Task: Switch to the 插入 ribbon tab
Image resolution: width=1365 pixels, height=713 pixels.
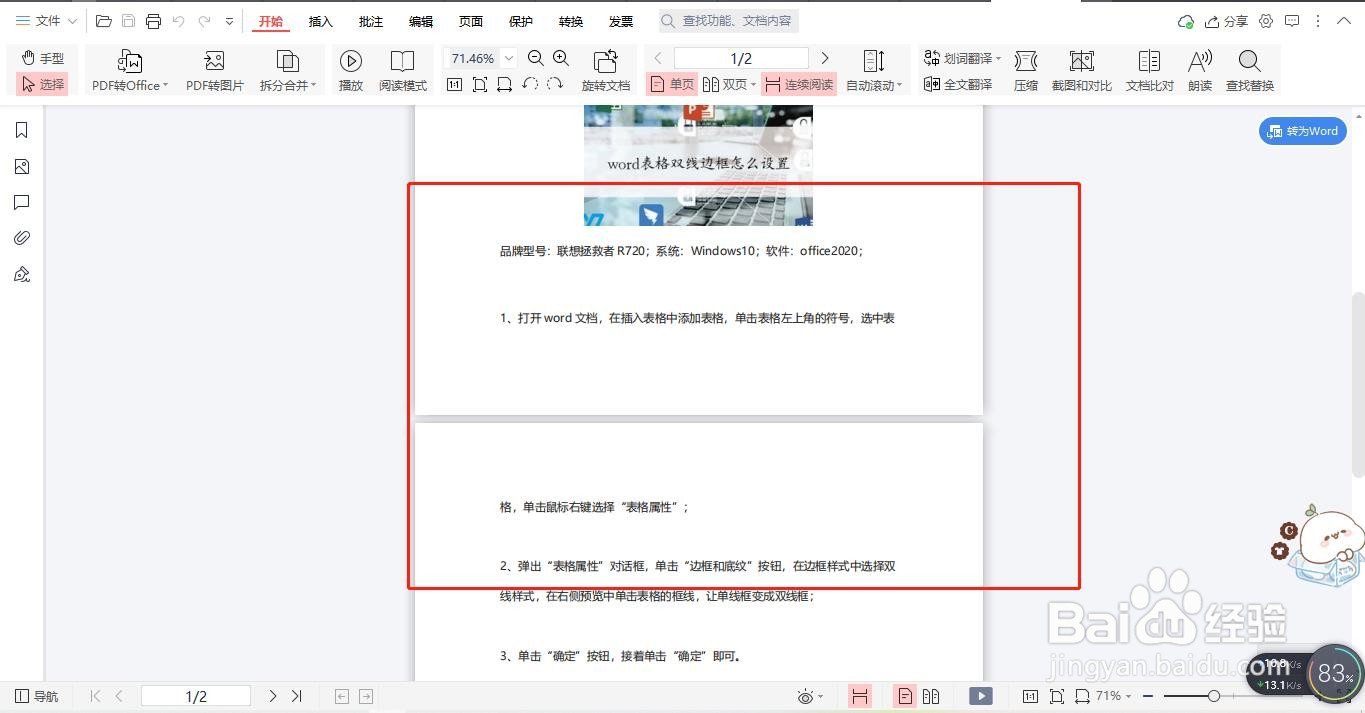Action: coord(320,20)
